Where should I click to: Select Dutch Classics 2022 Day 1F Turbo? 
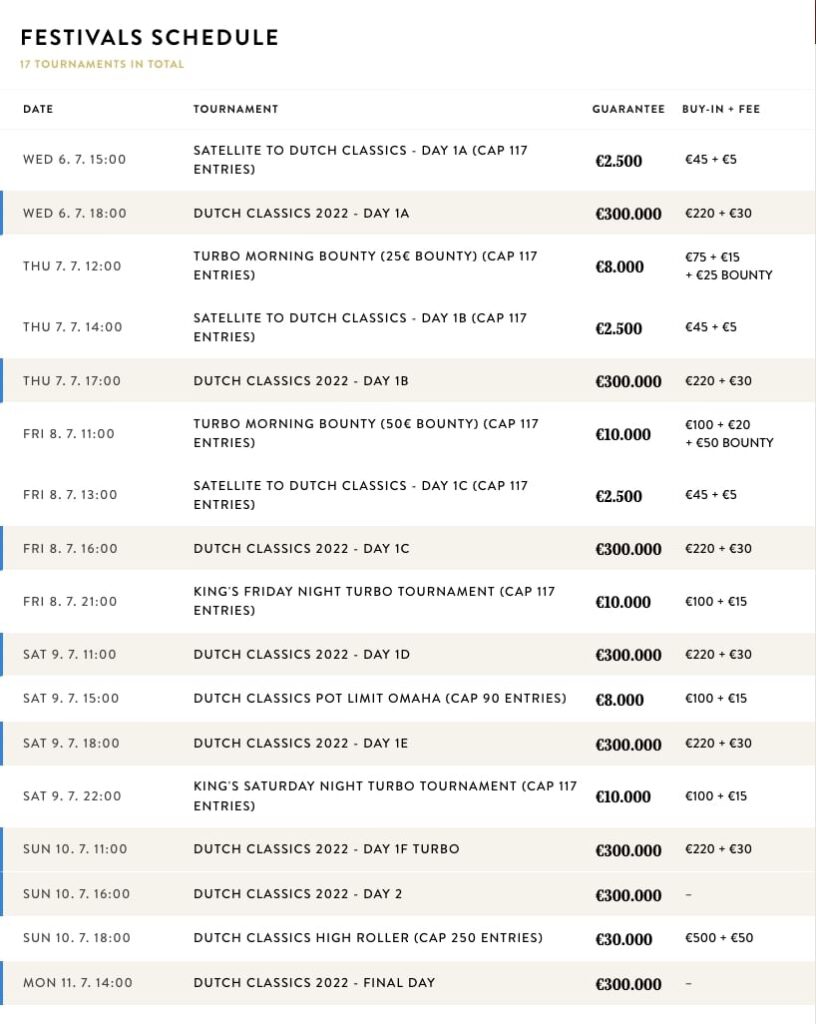(326, 850)
